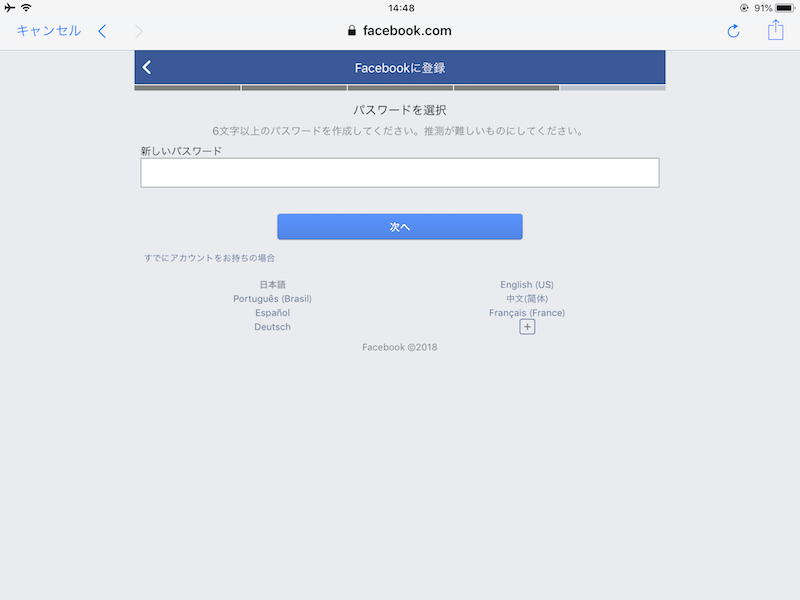Screen dimensions: 800x600
Task: Focus the 新しいパスワード input field
Action: (x=400, y=172)
